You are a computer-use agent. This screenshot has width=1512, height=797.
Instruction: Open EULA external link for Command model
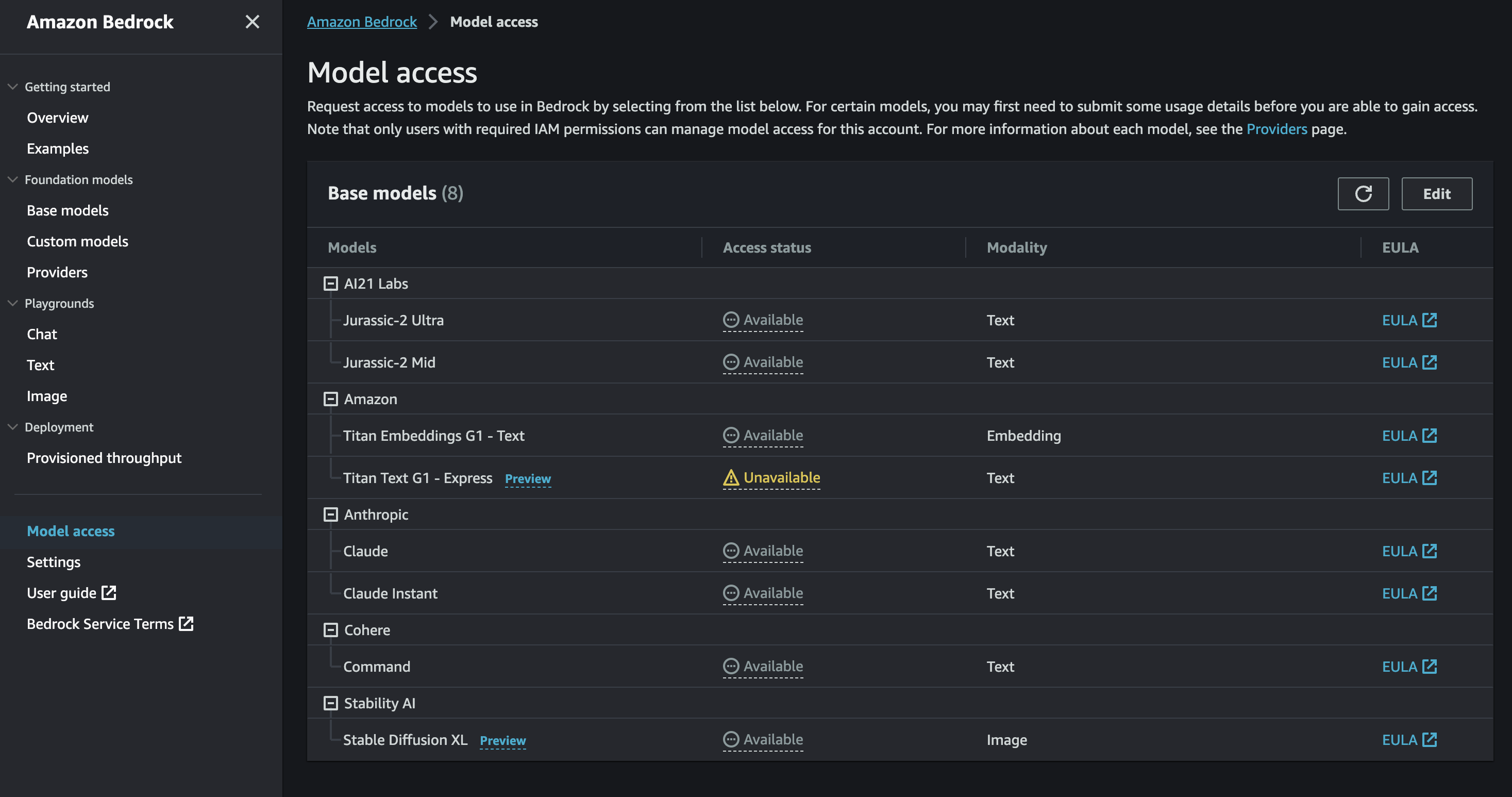[x=1409, y=667]
